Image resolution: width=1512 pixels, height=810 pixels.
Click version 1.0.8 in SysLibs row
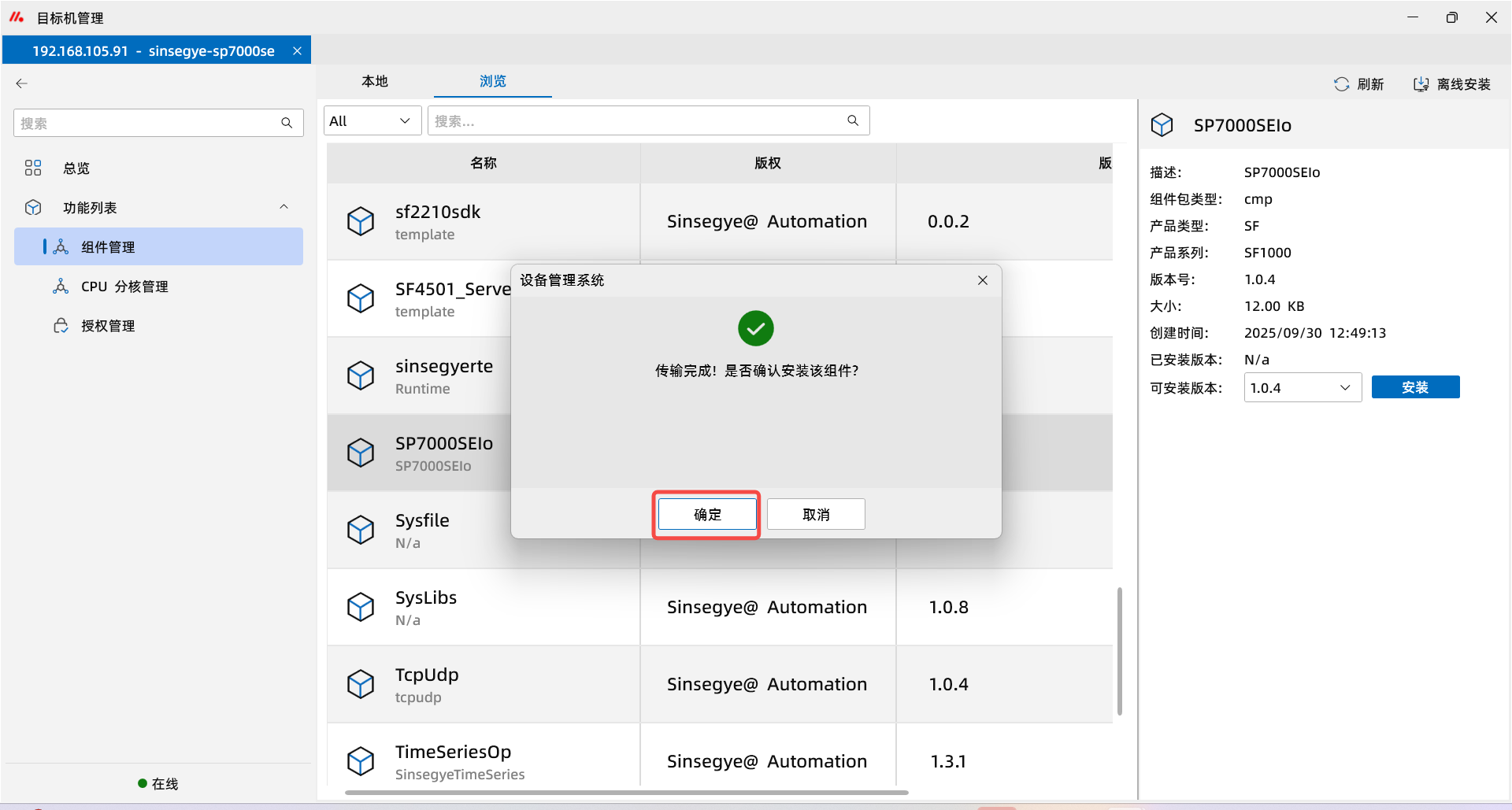click(948, 607)
